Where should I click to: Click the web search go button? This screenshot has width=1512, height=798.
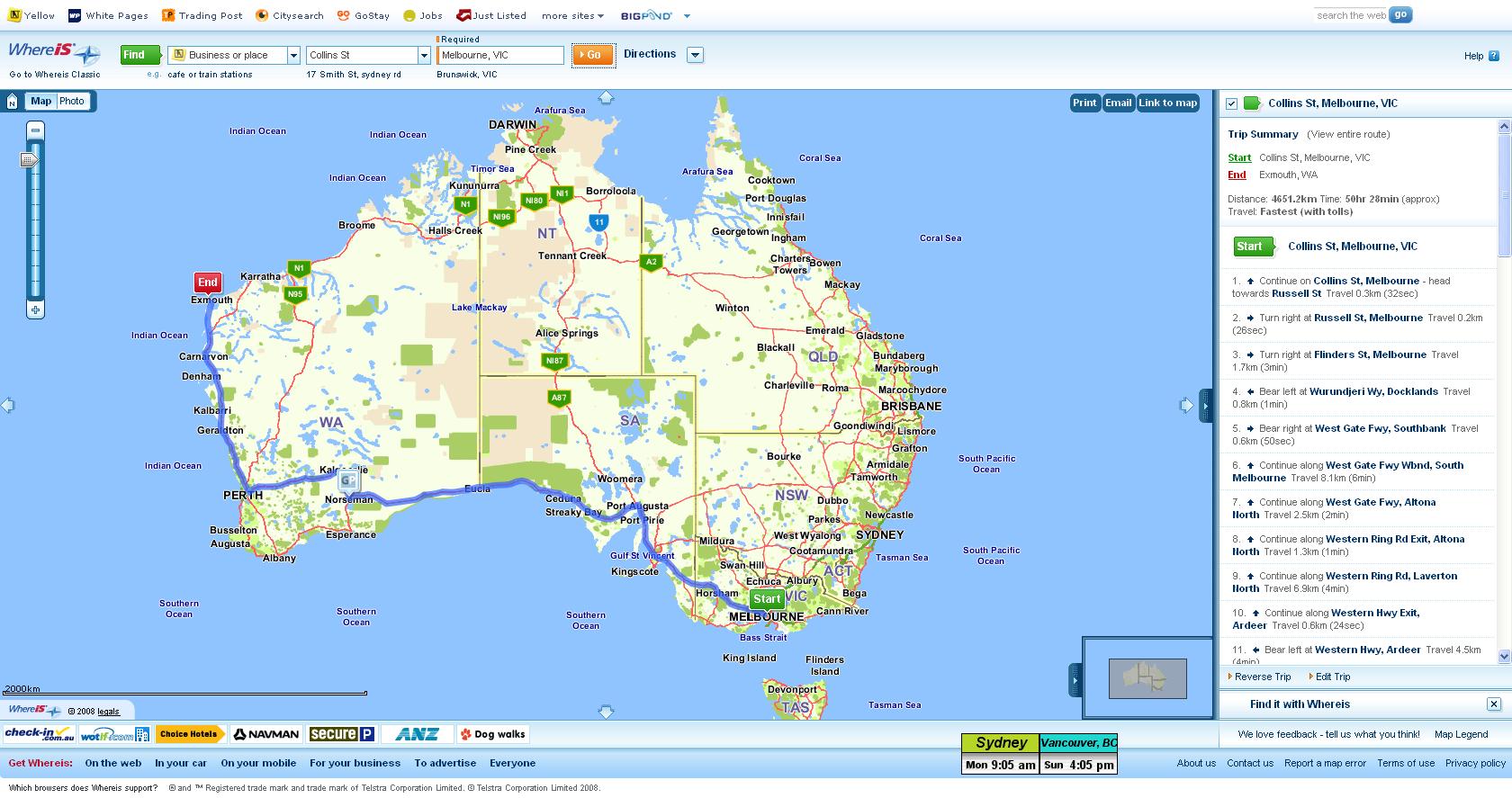click(1400, 15)
